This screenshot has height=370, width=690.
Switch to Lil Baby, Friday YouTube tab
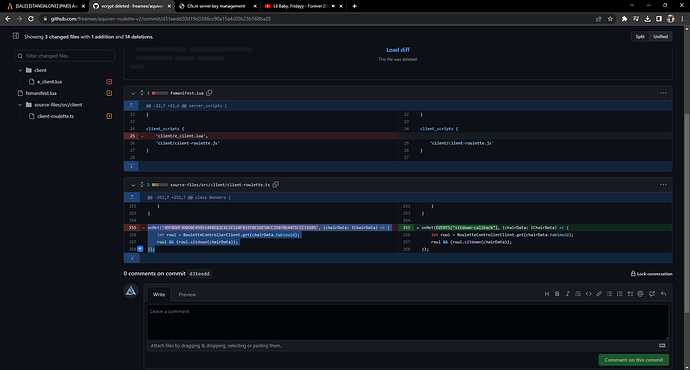303,6
